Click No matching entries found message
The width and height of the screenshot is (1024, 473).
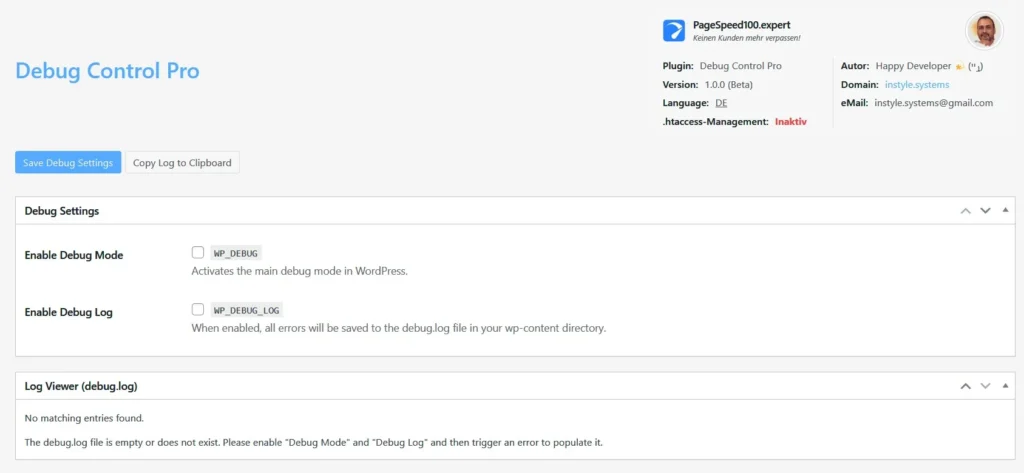[84, 417]
